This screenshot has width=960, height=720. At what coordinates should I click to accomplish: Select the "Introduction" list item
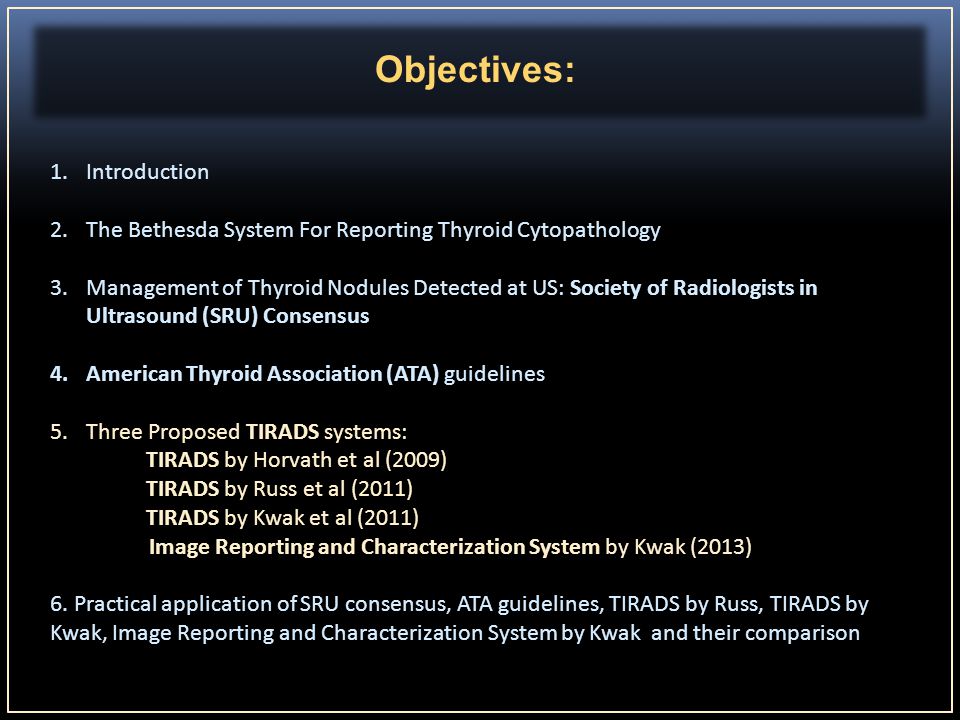tap(147, 172)
